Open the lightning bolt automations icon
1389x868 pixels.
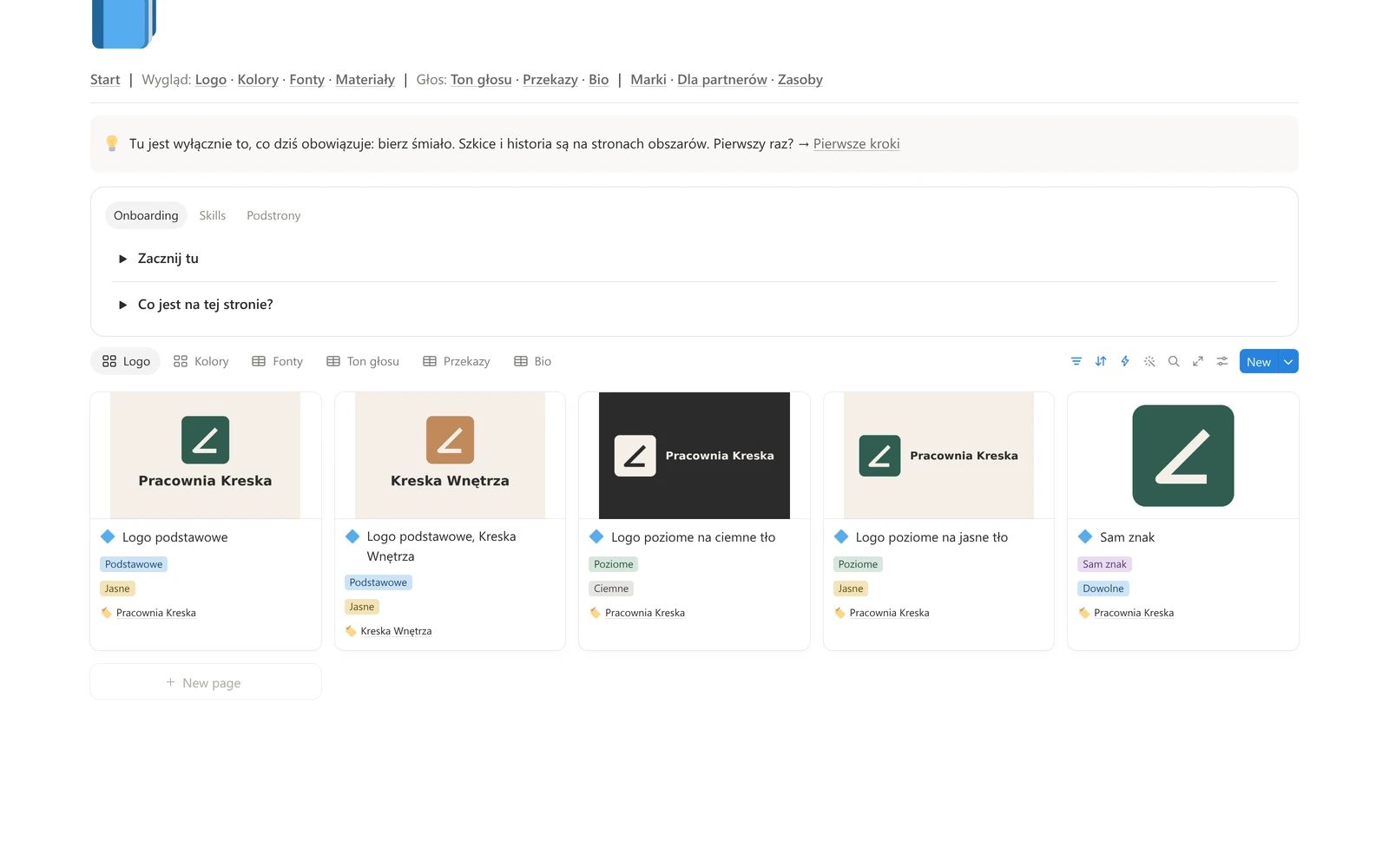tap(1125, 361)
